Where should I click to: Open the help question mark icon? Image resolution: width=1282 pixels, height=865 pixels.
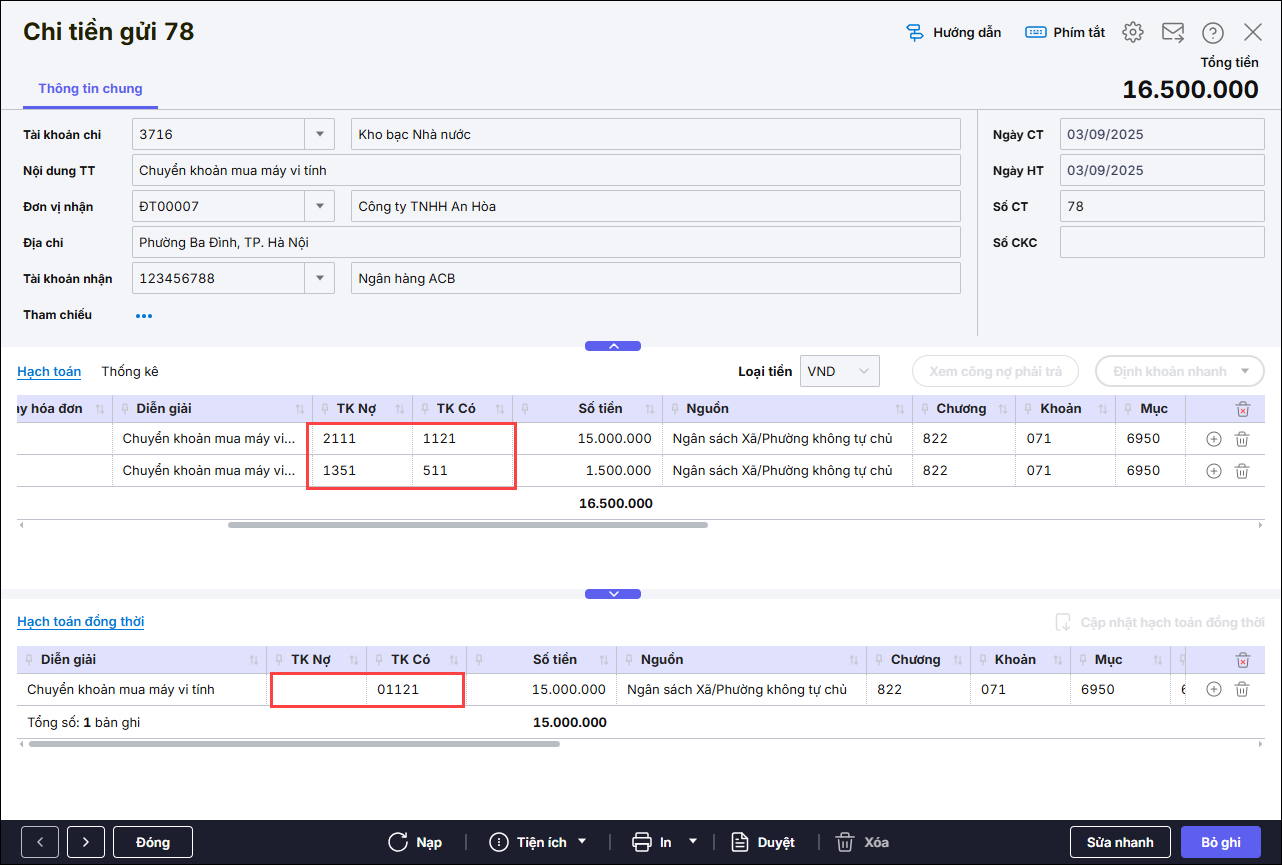point(1212,33)
